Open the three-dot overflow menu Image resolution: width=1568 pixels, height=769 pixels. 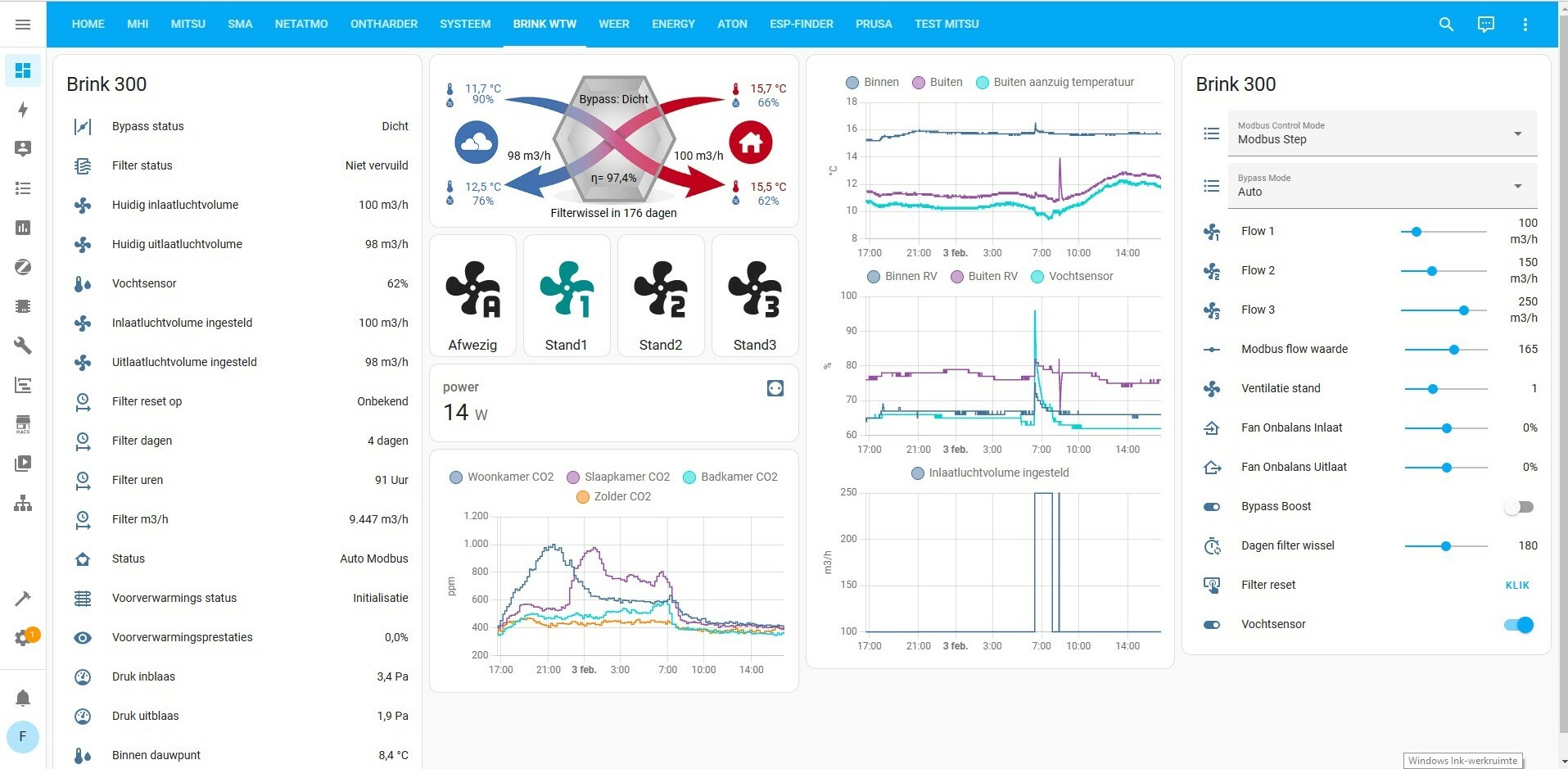[1525, 25]
